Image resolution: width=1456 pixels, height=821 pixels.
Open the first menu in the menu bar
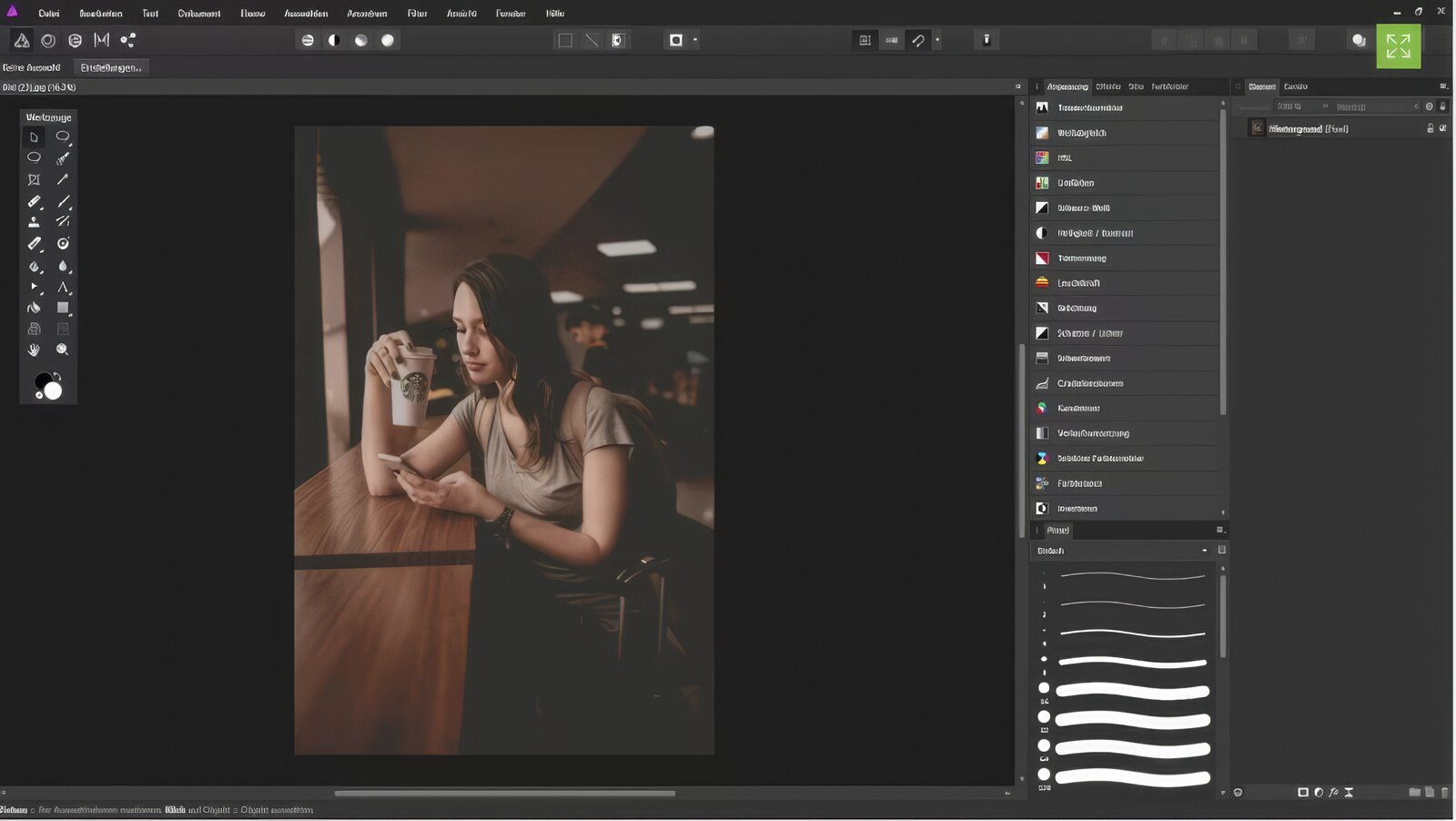pos(49,14)
